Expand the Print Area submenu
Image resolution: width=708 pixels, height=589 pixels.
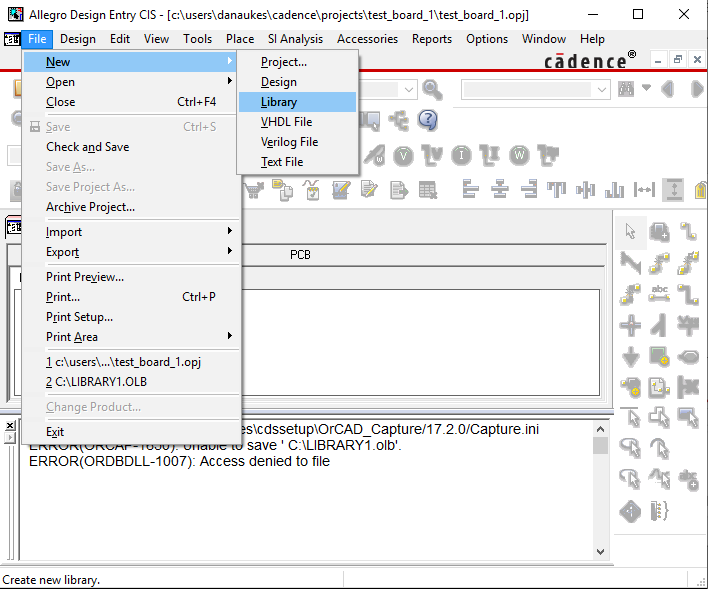point(229,336)
